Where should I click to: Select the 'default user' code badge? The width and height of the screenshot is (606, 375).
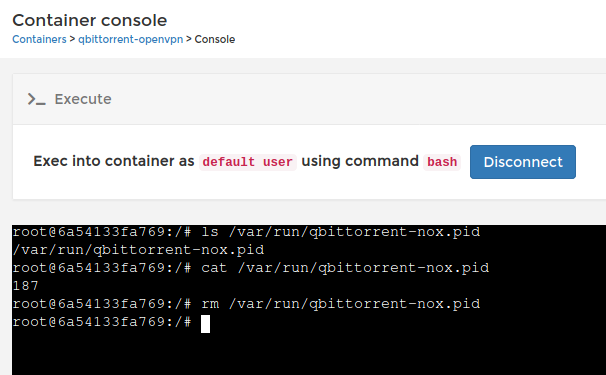(x=248, y=162)
